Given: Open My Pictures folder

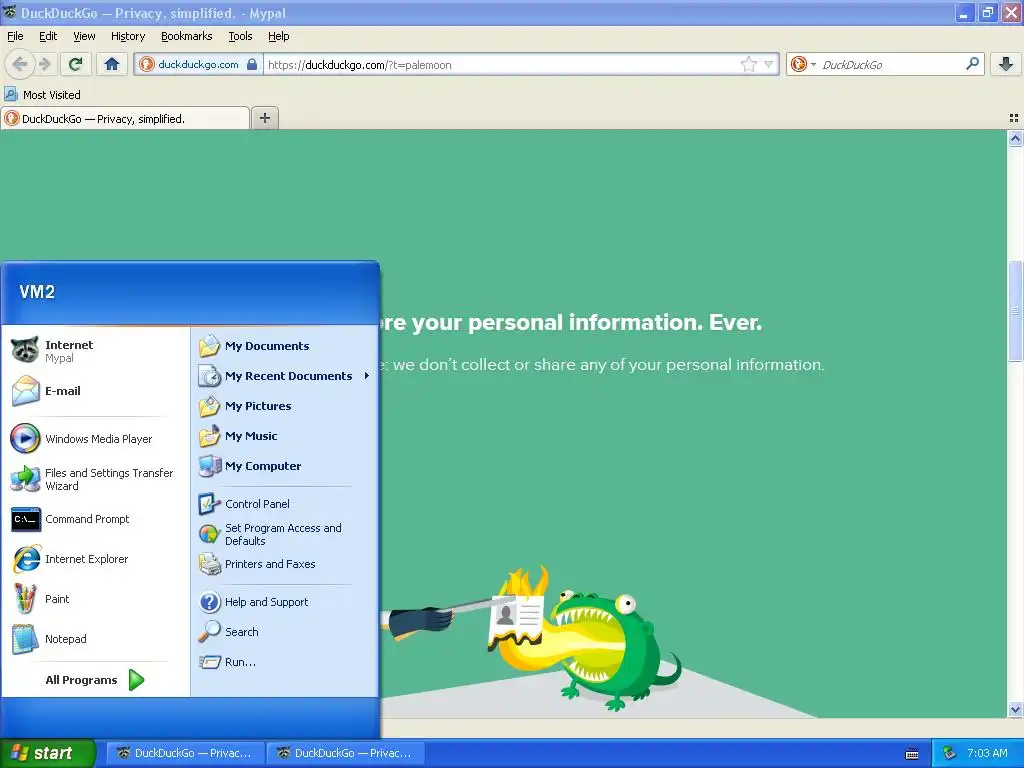Looking at the screenshot, I should click(285, 406).
